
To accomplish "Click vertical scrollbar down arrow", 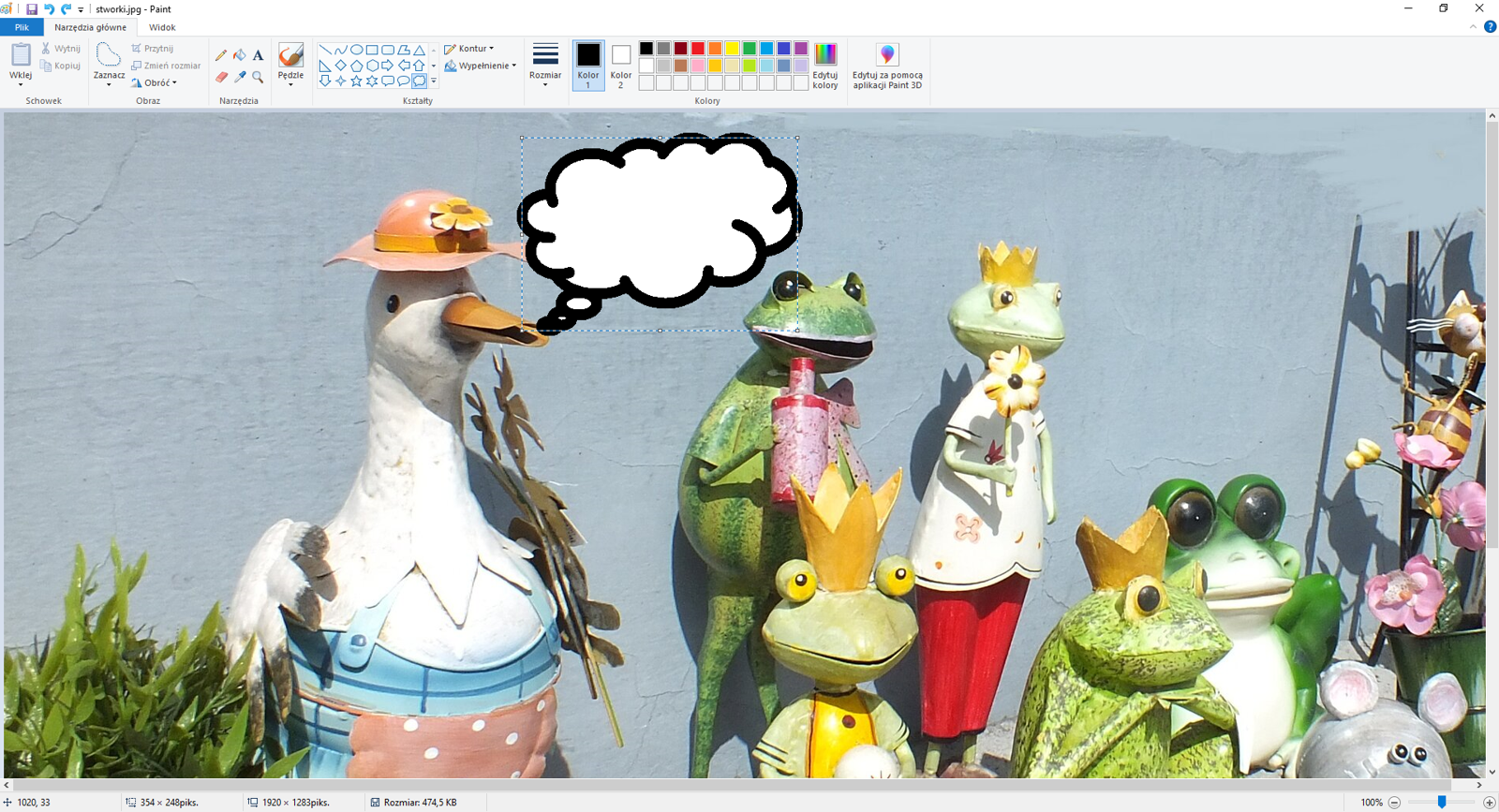I will coord(1492,773).
